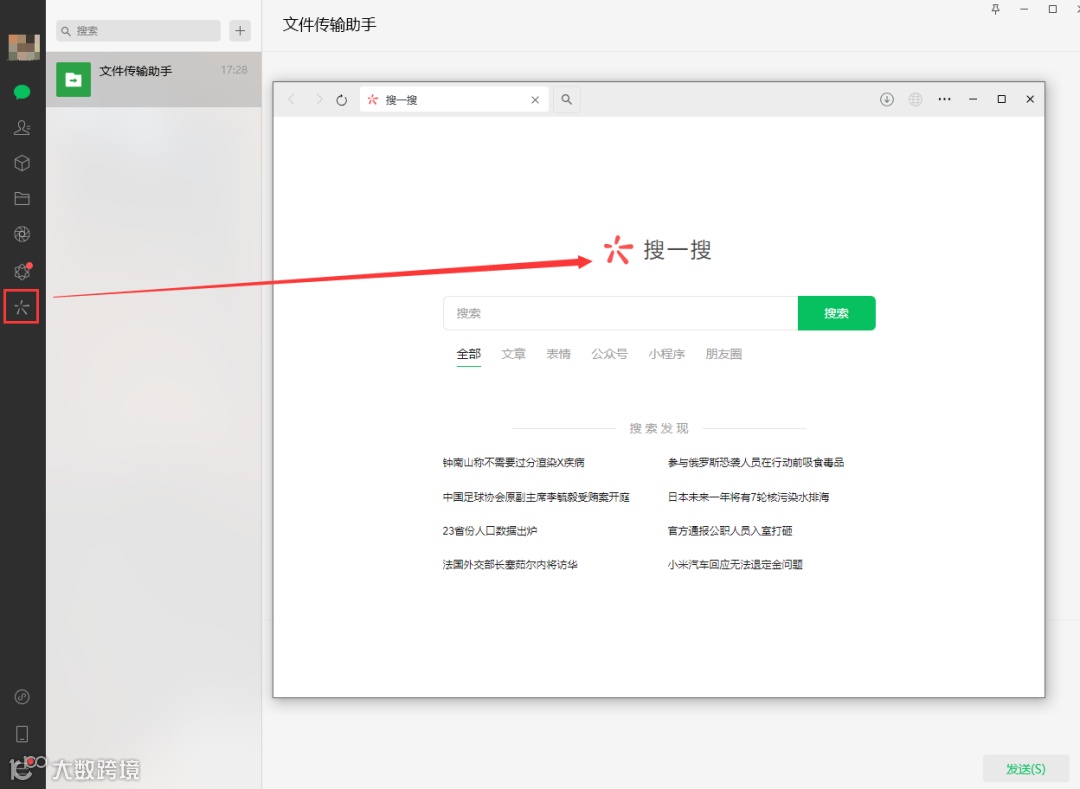Image resolution: width=1080 pixels, height=789 pixels.
Task: Click the phone icon in sidebar bottom
Action: click(22, 734)
